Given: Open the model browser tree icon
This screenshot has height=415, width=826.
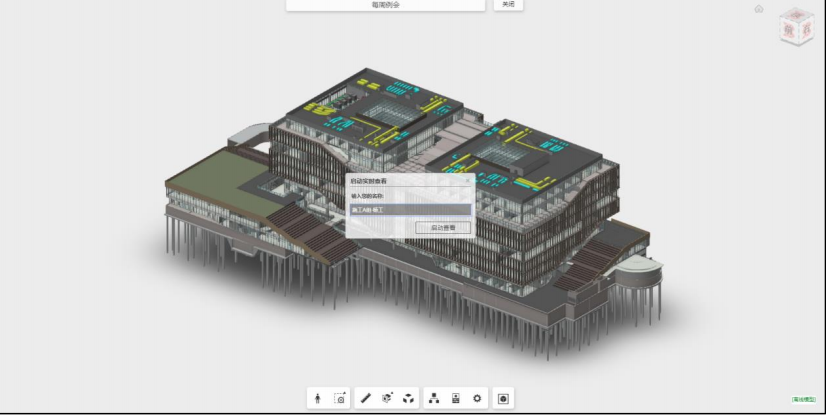Looking at the screenshot, I should pos(434,399).
